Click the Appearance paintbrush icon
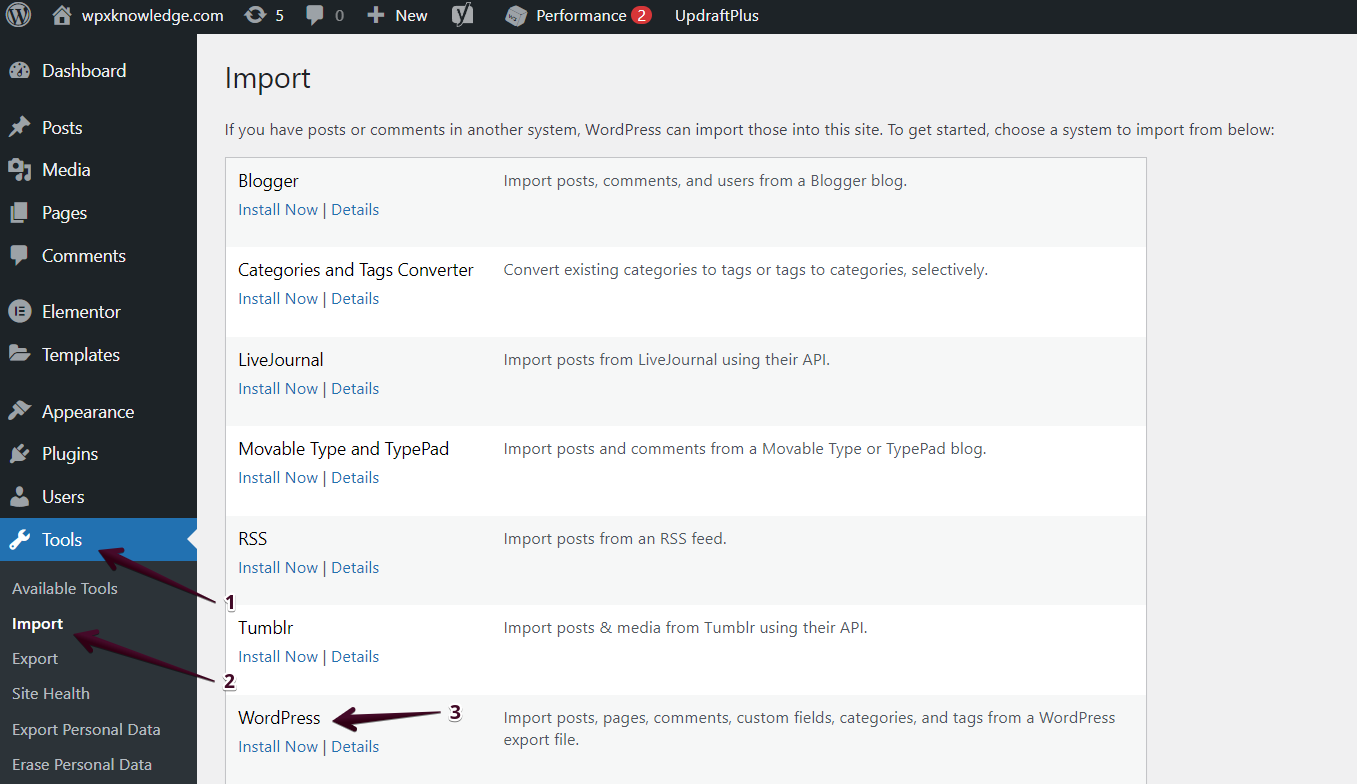Screen dimensions: 1357x784 tap(19, 412)
